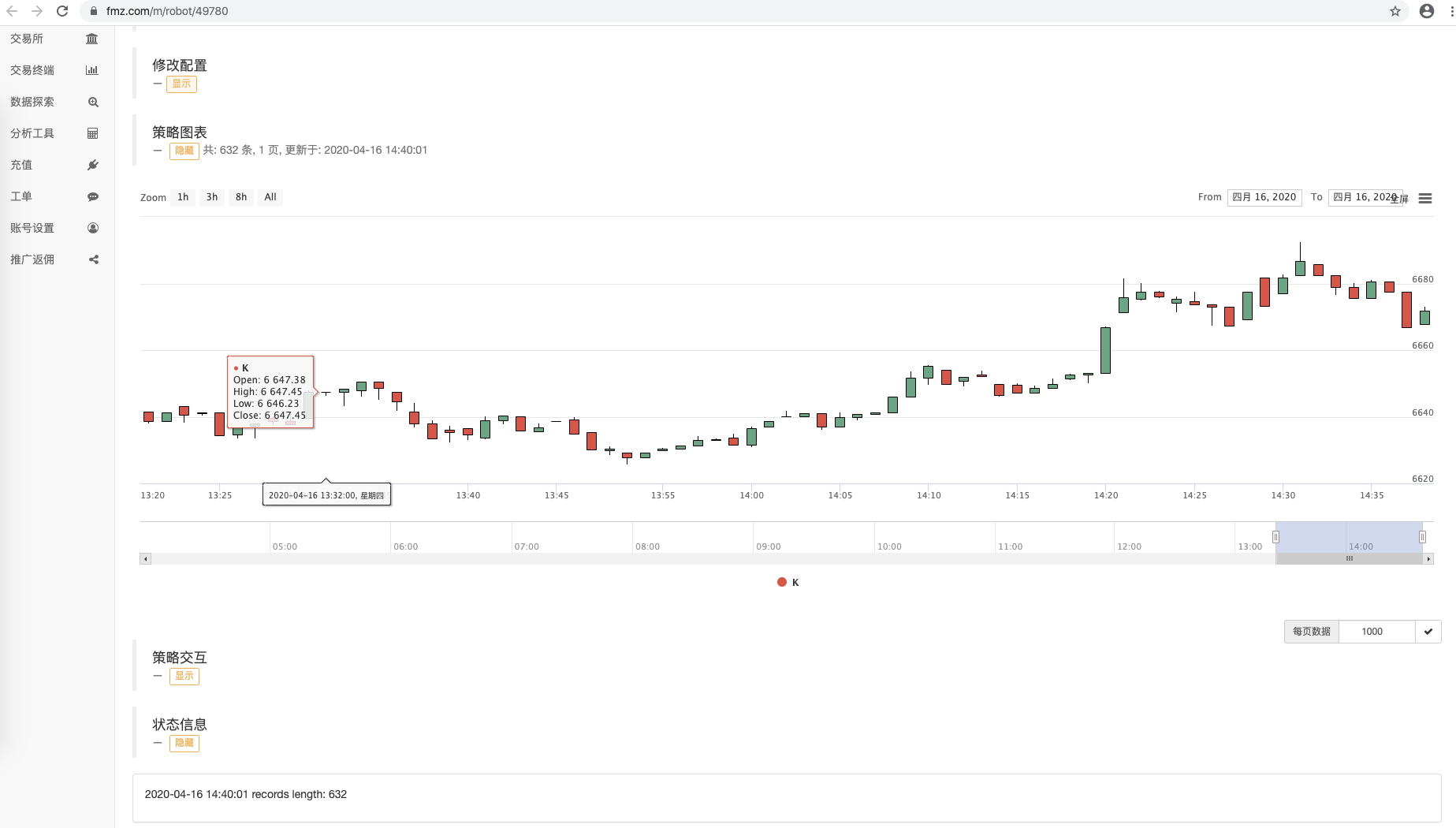Toggle the K series legend item

coord(788,583)
